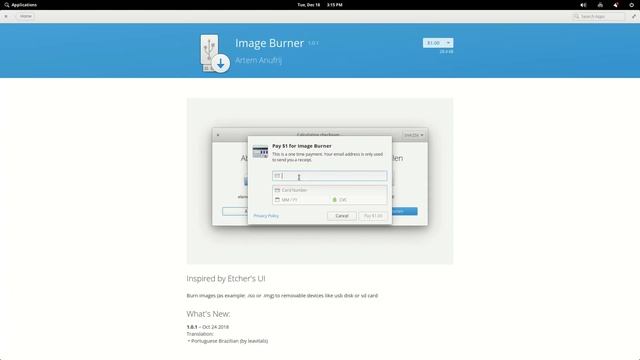Click the AppCenter Search Apps field
Viewport: 640px width, 360px height.
tap(598, 16)
